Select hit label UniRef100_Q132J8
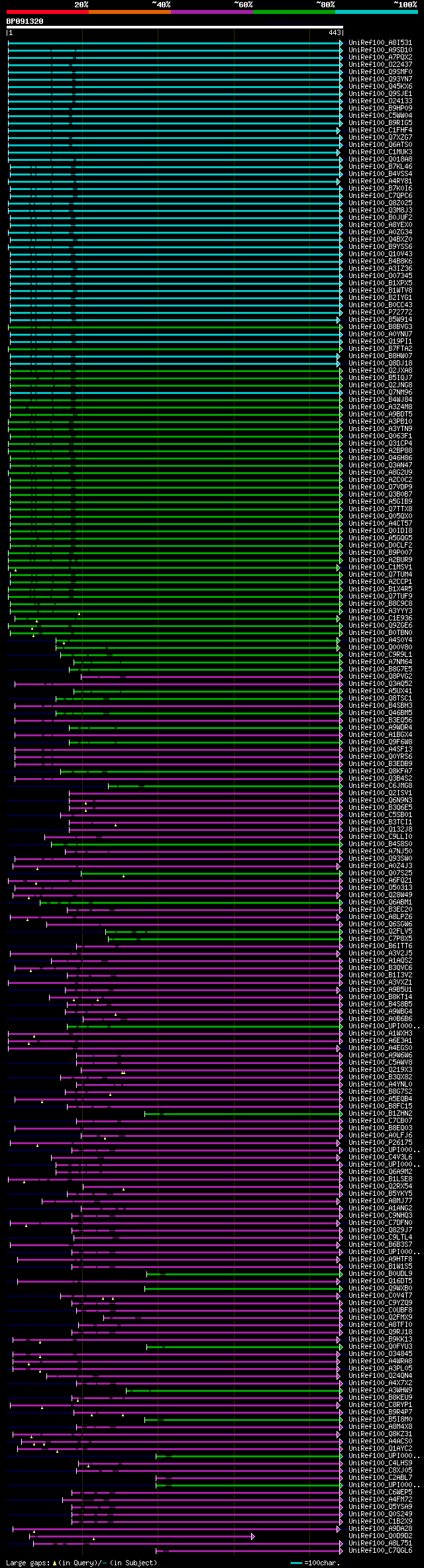 380,830
